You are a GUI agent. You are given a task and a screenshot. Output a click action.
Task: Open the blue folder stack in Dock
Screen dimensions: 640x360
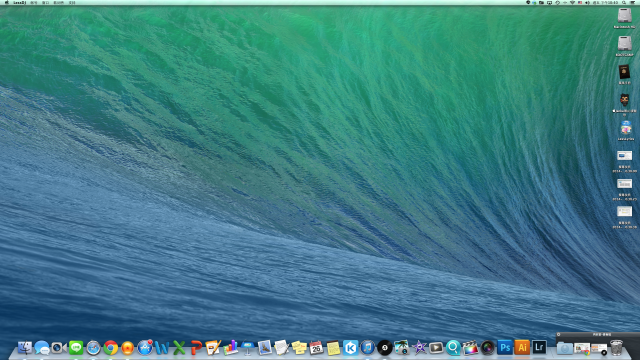pos(565,348)
